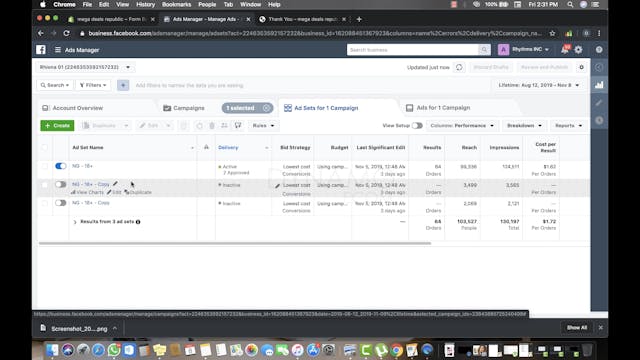
Task: Open the notifications bell
Action: click(565, 50)
